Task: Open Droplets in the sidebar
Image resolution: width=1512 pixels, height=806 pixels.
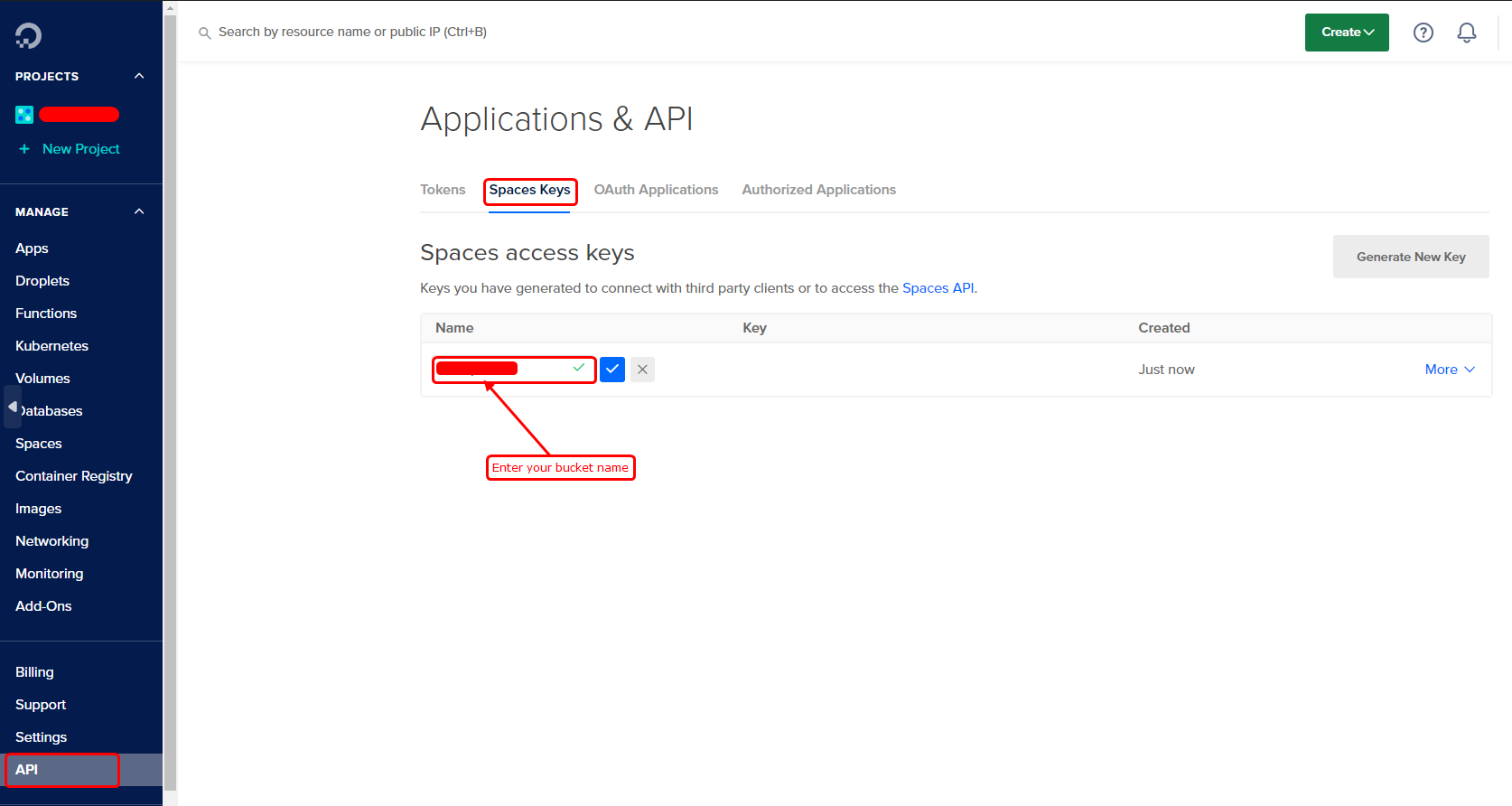Action: pos(42,281)
